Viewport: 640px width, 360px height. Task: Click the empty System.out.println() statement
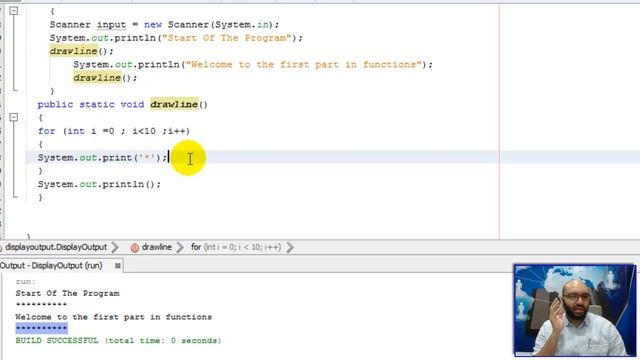(x=99, y=184)
